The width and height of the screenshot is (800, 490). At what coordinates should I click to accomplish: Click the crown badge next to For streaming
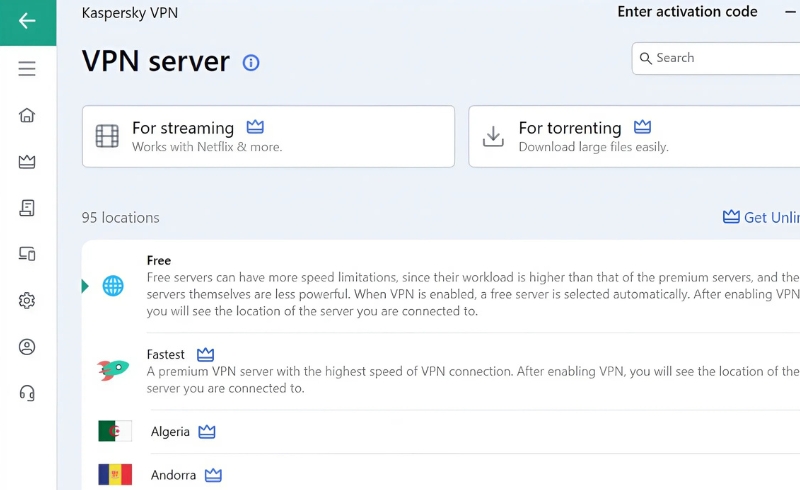coord(255,127)
